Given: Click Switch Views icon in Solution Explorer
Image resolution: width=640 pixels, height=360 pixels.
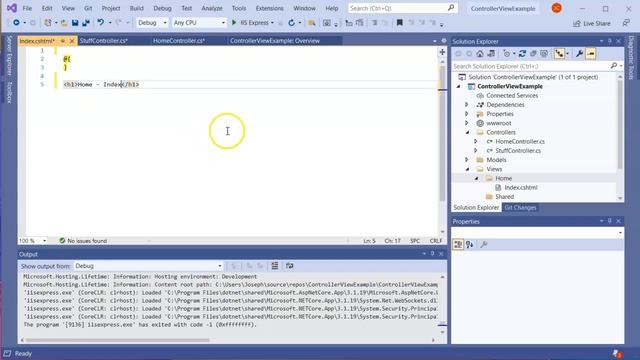Looking at the screenshot, I should (x=491, y=53).
